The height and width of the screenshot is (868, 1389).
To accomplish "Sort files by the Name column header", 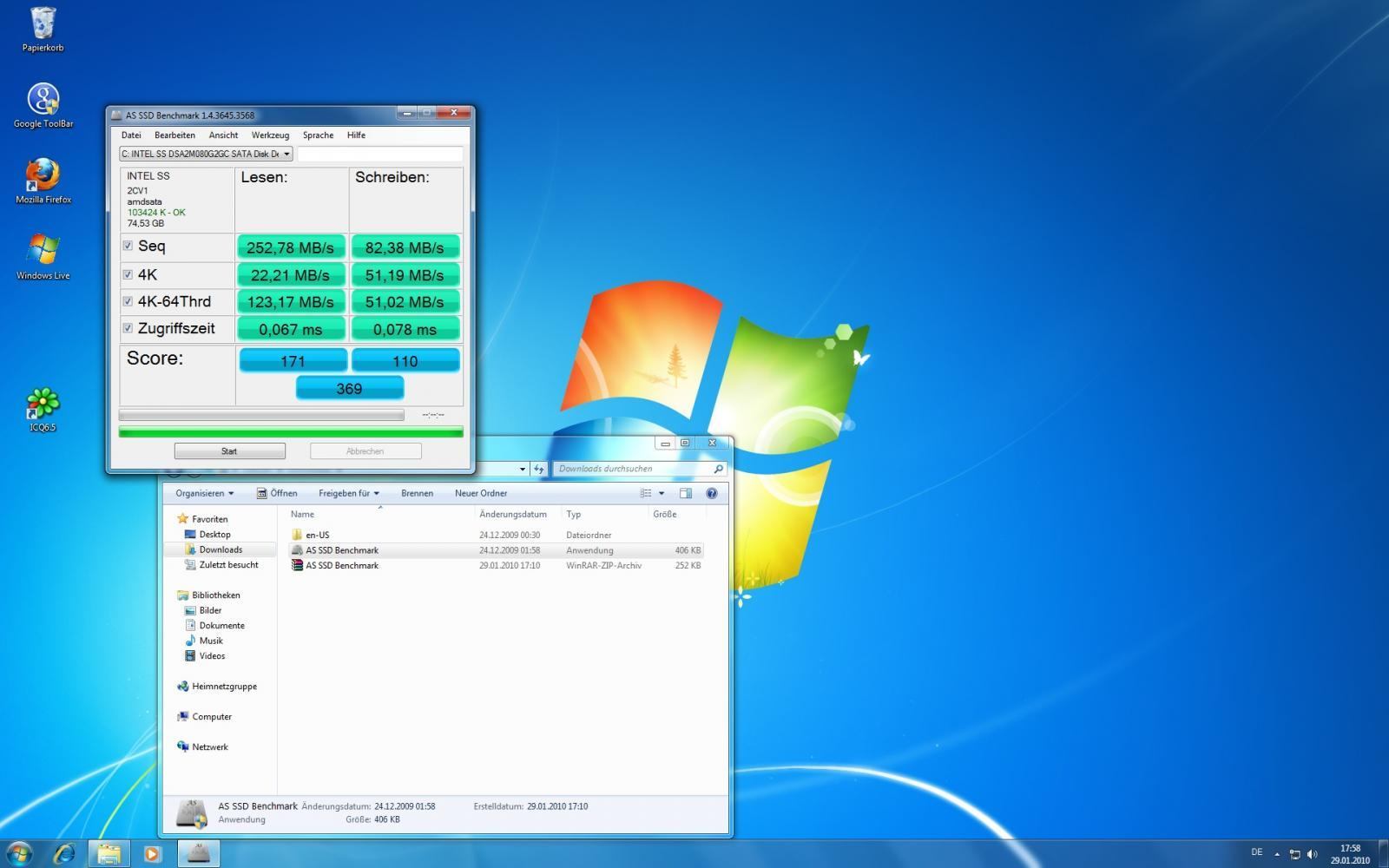I will pyautogui.click(x=380, y=514).
